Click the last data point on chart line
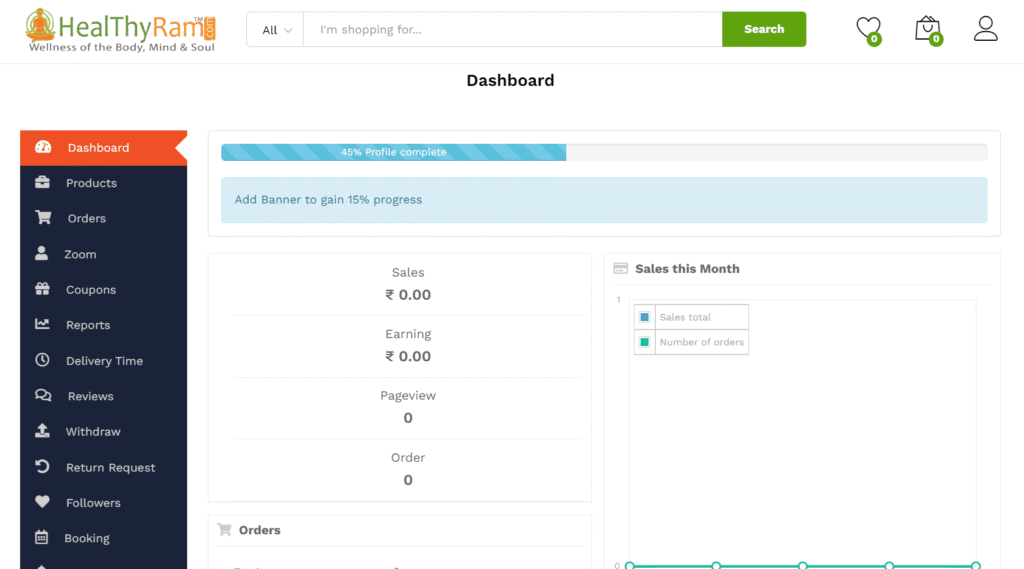 [976, 565]
